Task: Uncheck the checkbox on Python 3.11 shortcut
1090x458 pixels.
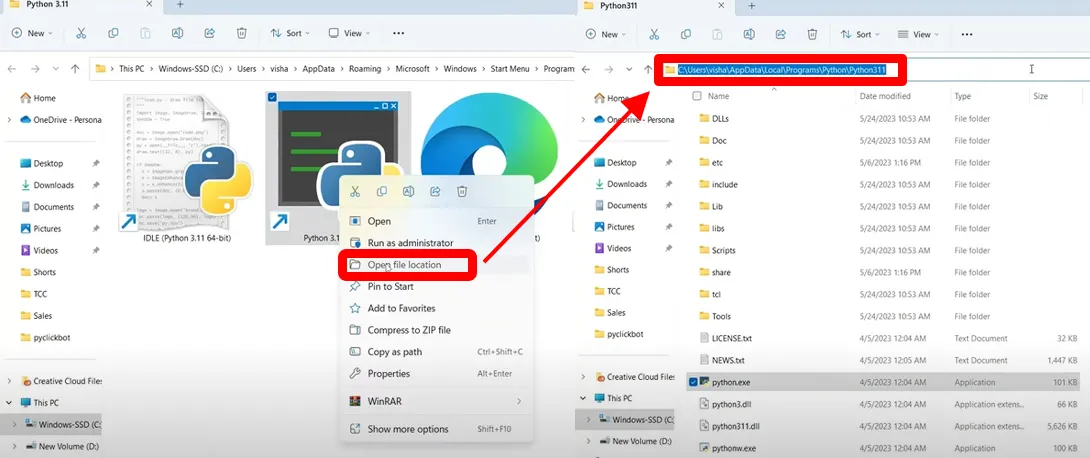Action: (273, 98)
